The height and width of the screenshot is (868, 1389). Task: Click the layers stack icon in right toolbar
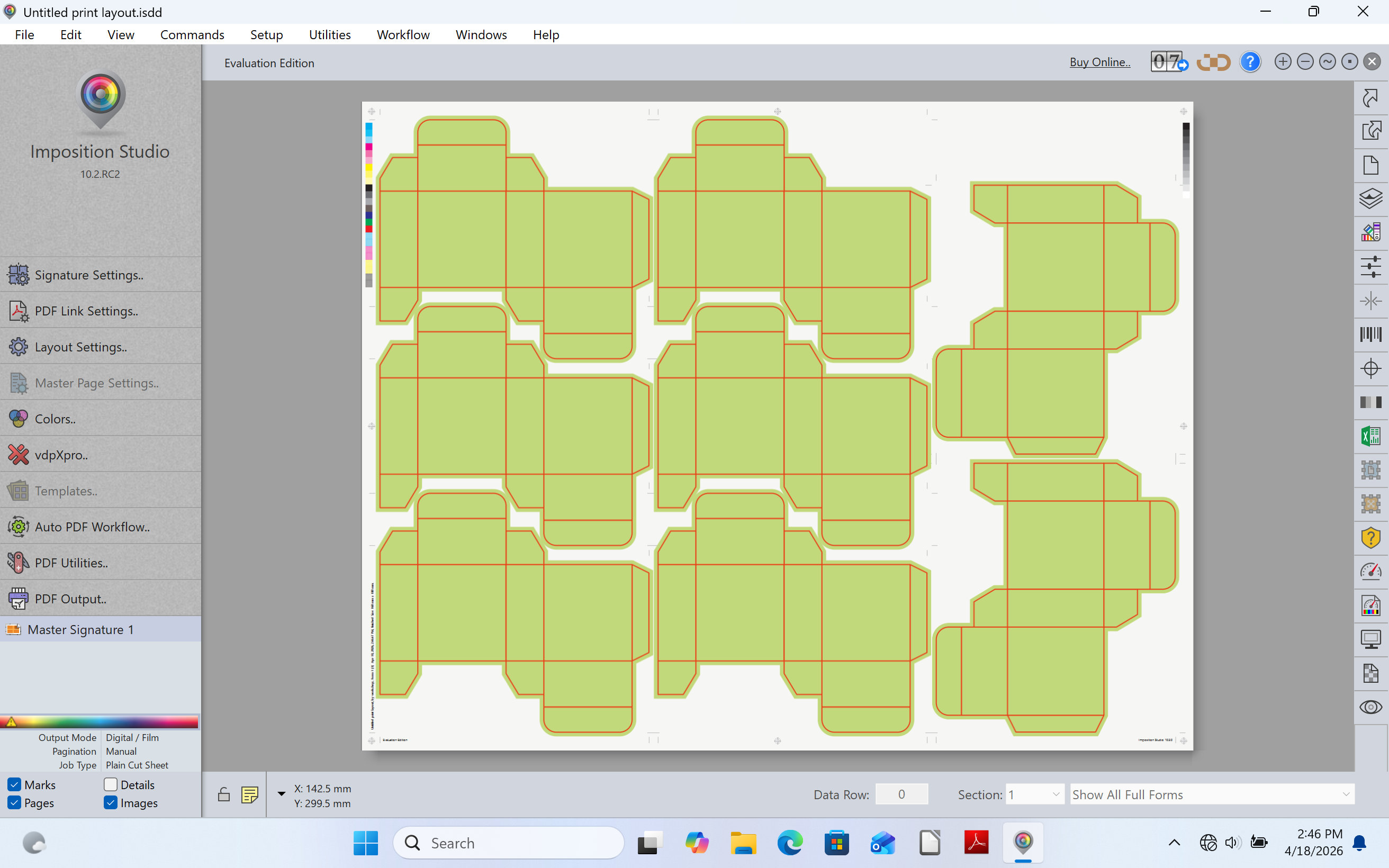(x=1370, y=199)
